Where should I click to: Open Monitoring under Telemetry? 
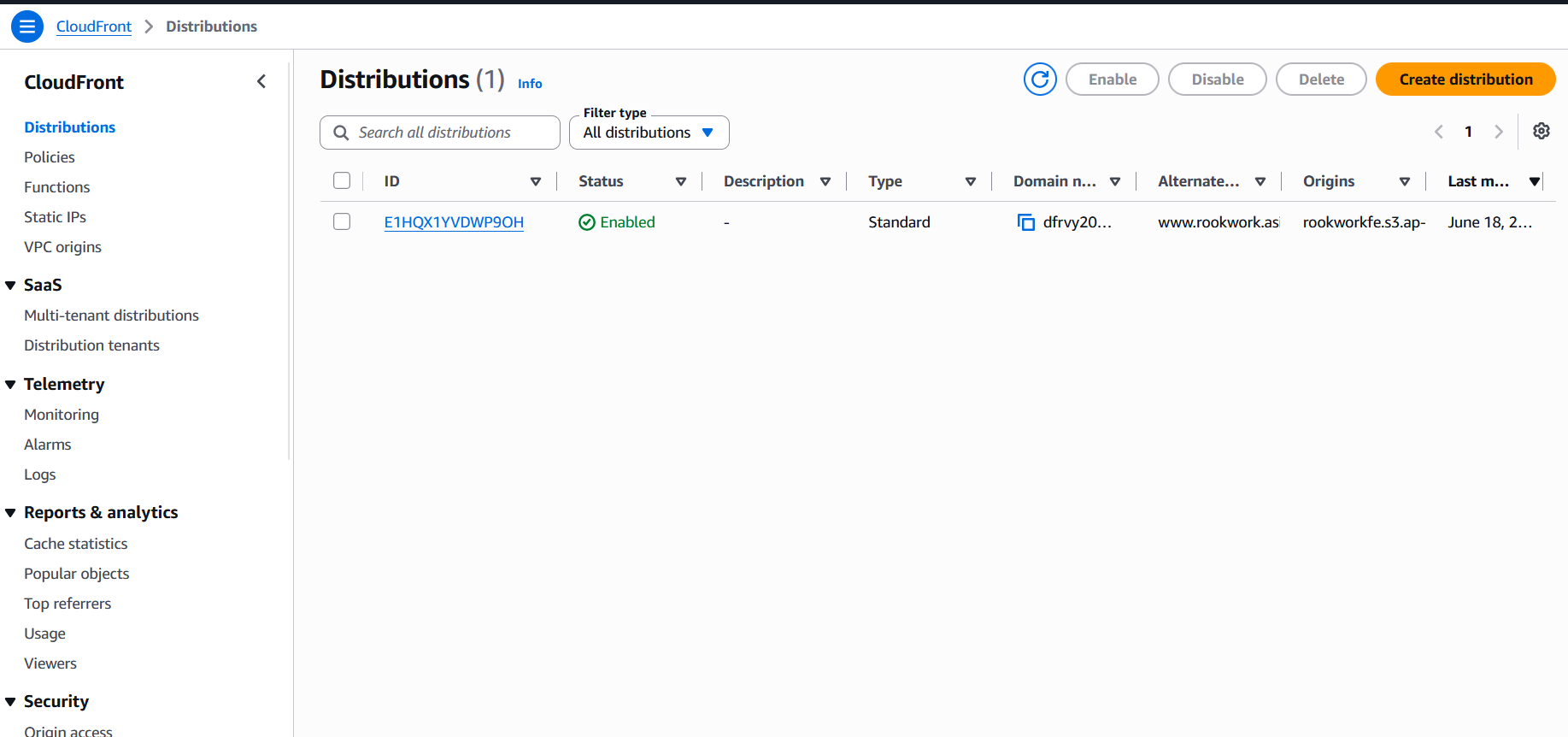point(62,415)
